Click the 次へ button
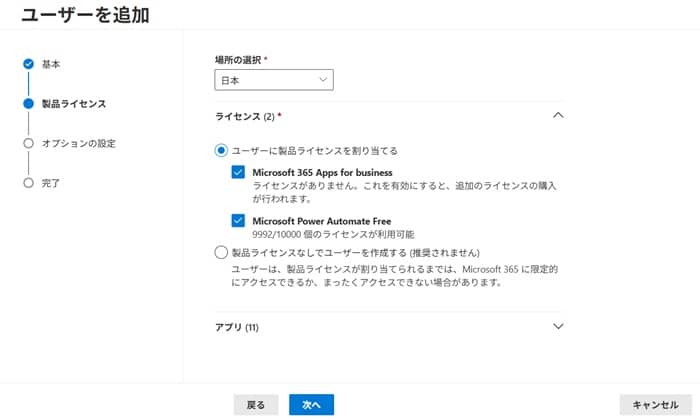 (x=311, y=405)
